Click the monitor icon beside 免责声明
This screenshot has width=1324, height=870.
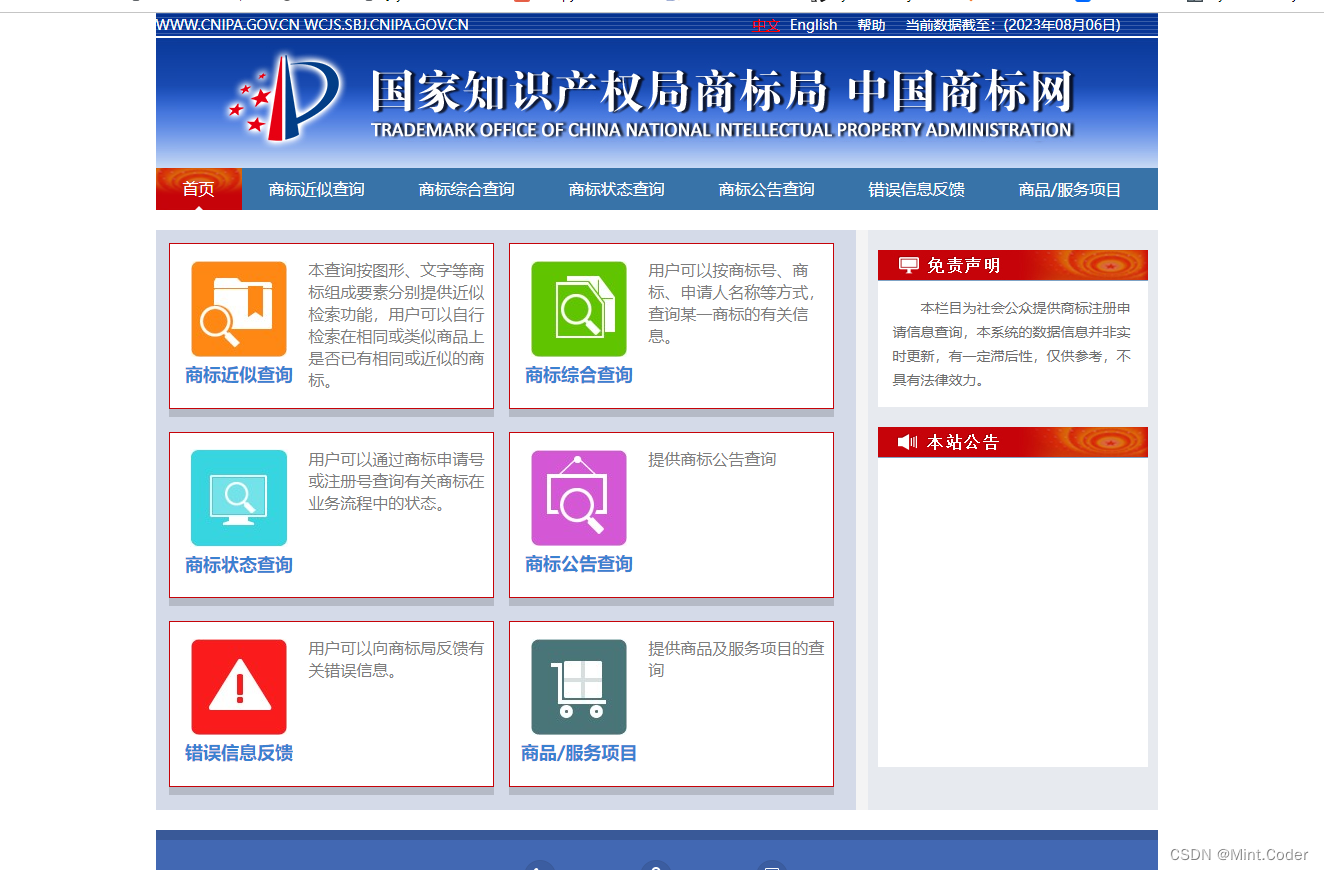pyautogui.click(x=908, y=265)
